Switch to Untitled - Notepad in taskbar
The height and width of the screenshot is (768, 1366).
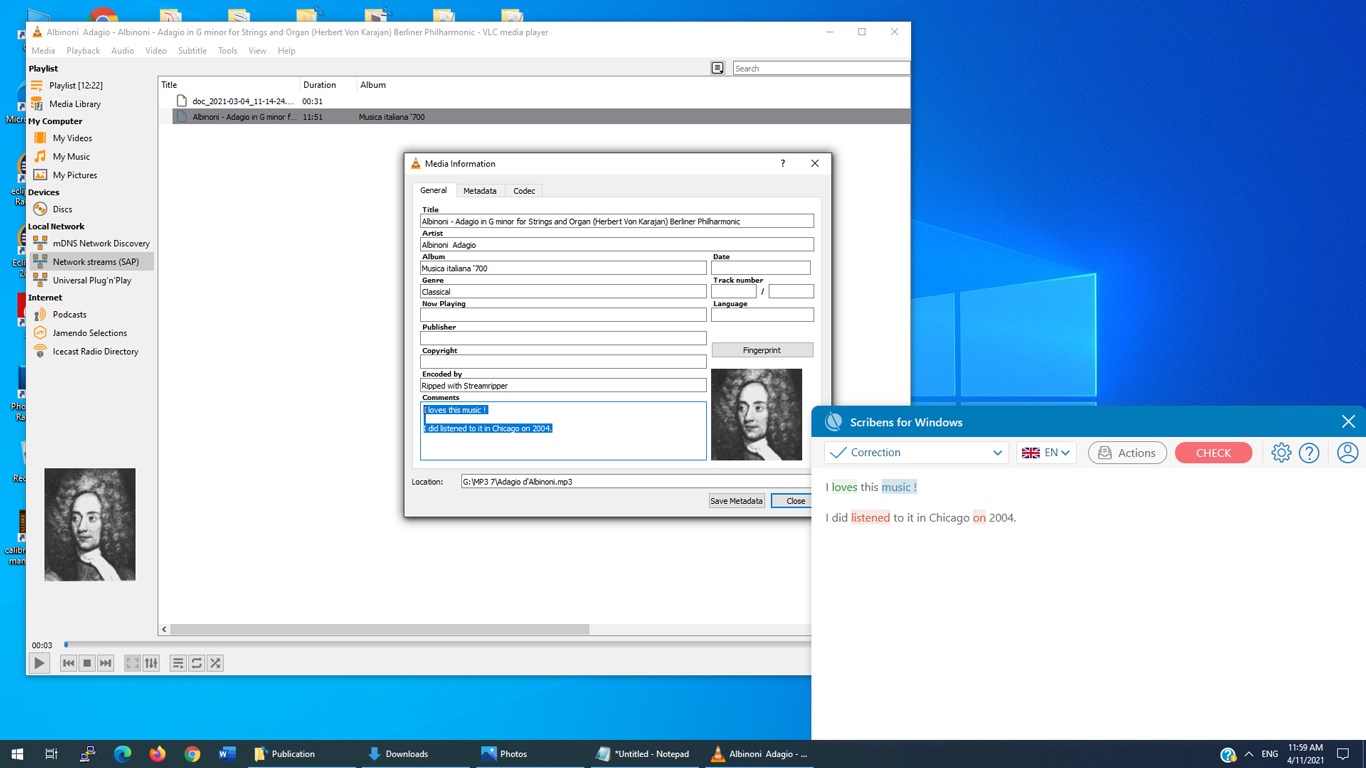pos(643,754)
